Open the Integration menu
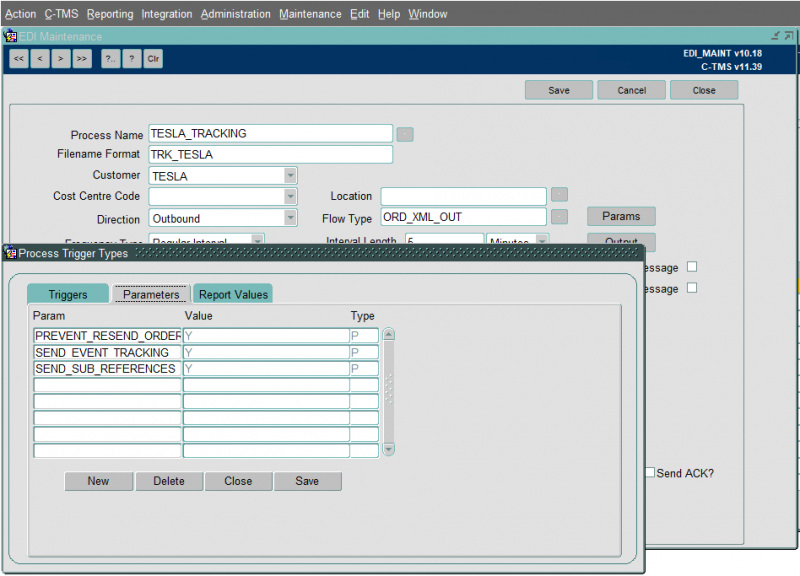The height and width of the screenshot is (576, 800). [167, 14]
